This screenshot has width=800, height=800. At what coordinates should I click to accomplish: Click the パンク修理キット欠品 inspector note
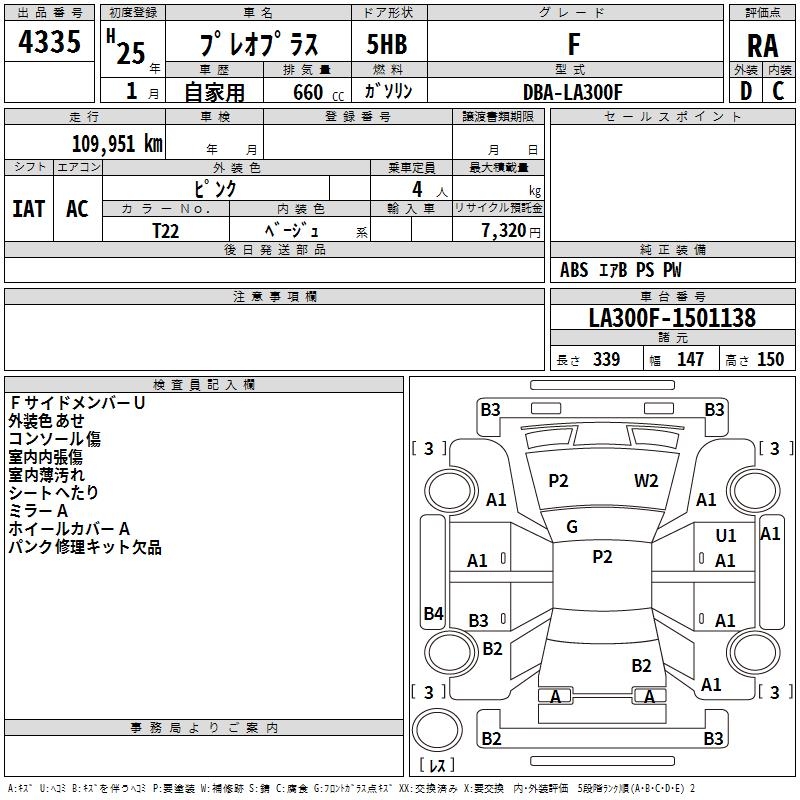pos(85,547)
